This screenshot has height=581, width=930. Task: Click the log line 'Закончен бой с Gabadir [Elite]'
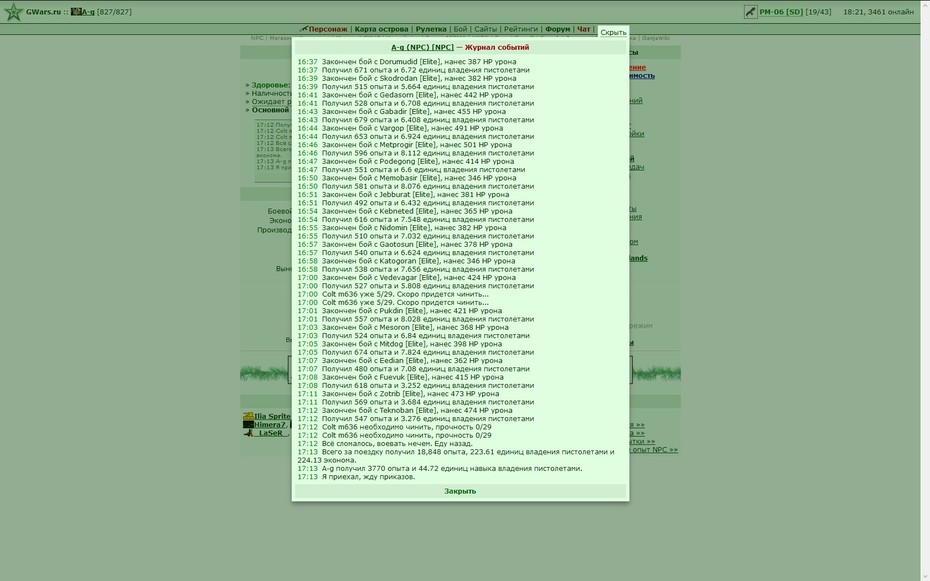click(x=402, y=111)
